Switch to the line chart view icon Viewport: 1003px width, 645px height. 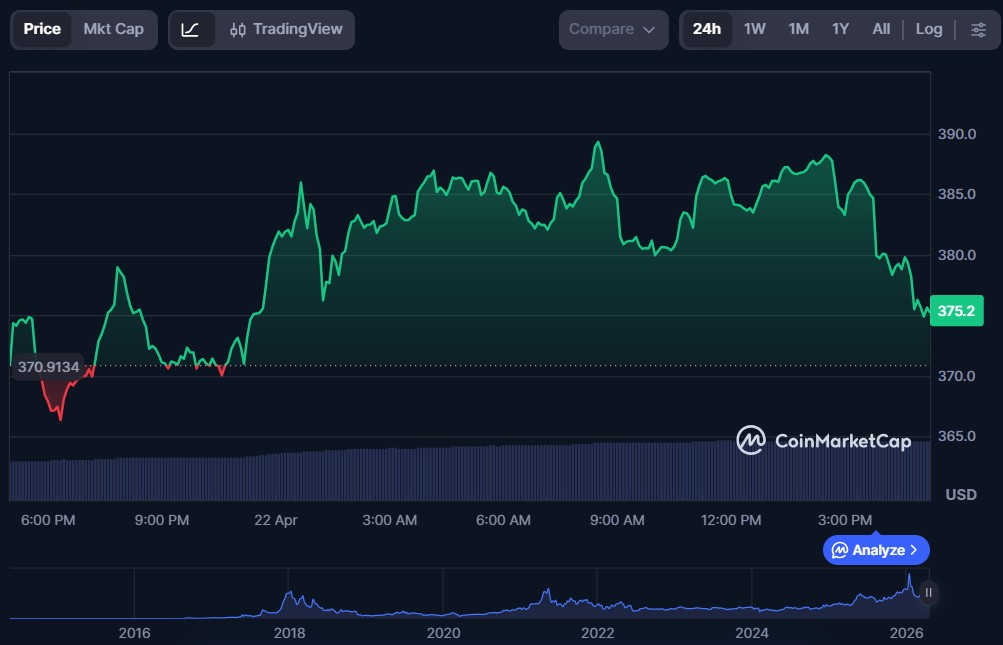(191, 30)
